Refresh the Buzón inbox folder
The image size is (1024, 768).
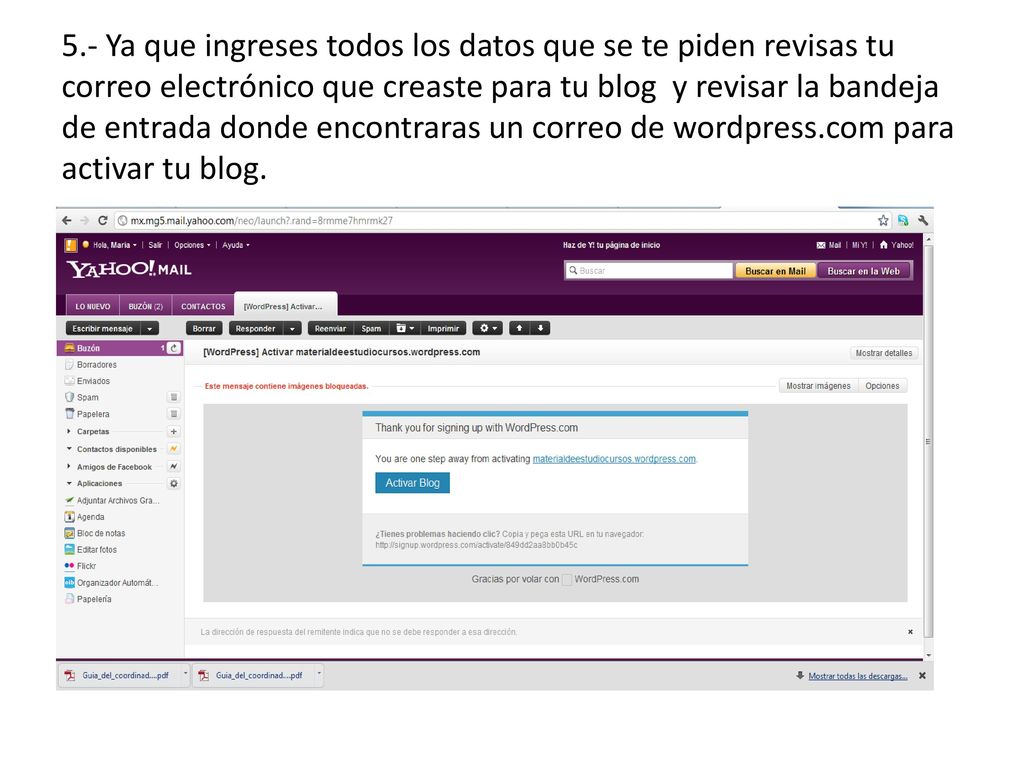click(174, 348)
